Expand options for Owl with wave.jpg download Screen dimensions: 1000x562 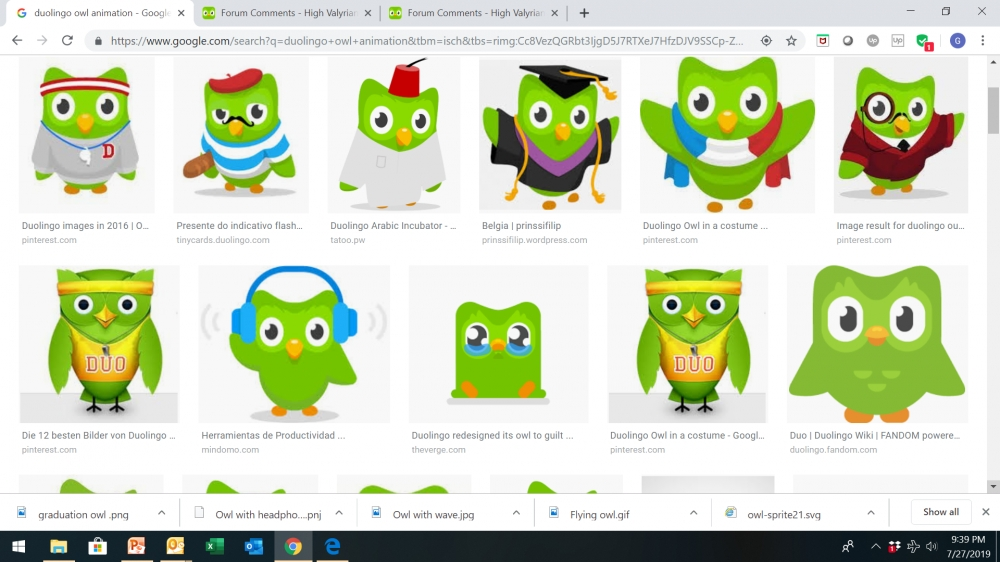click(x=516, y=513)
